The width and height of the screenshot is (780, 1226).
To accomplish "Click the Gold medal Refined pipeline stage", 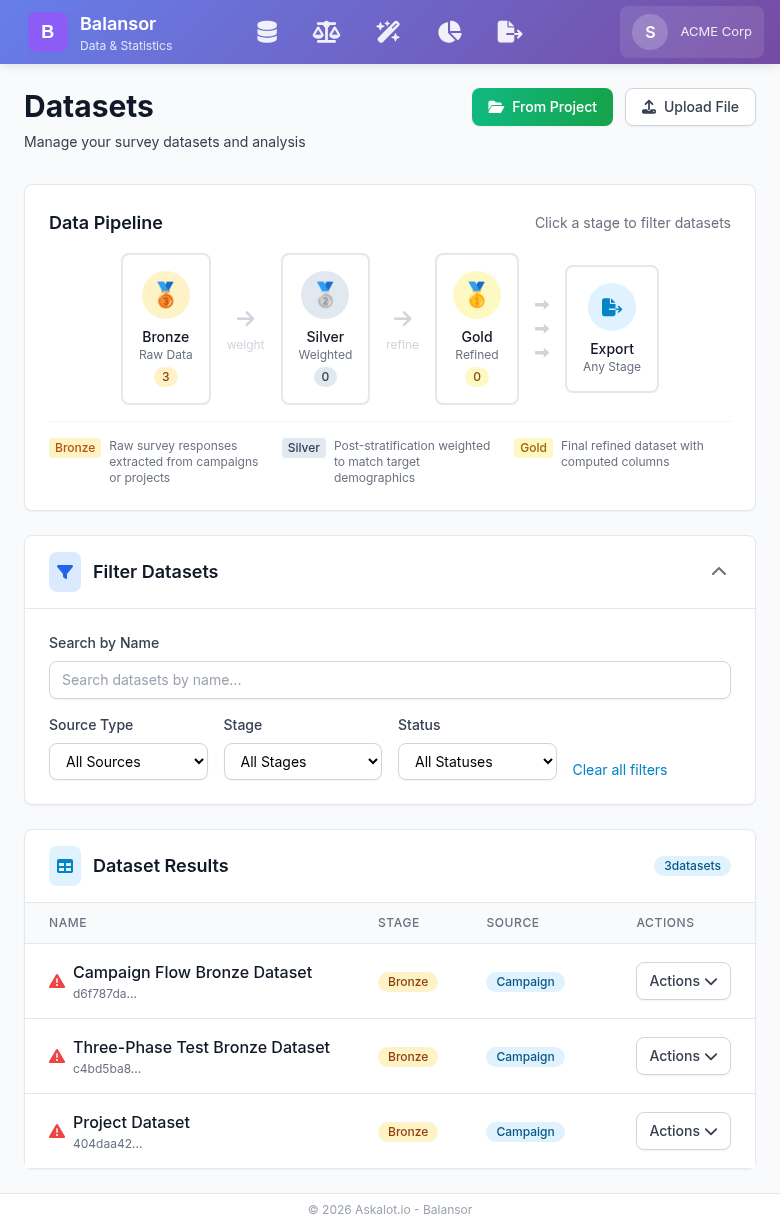I will [x=477, y=328].
